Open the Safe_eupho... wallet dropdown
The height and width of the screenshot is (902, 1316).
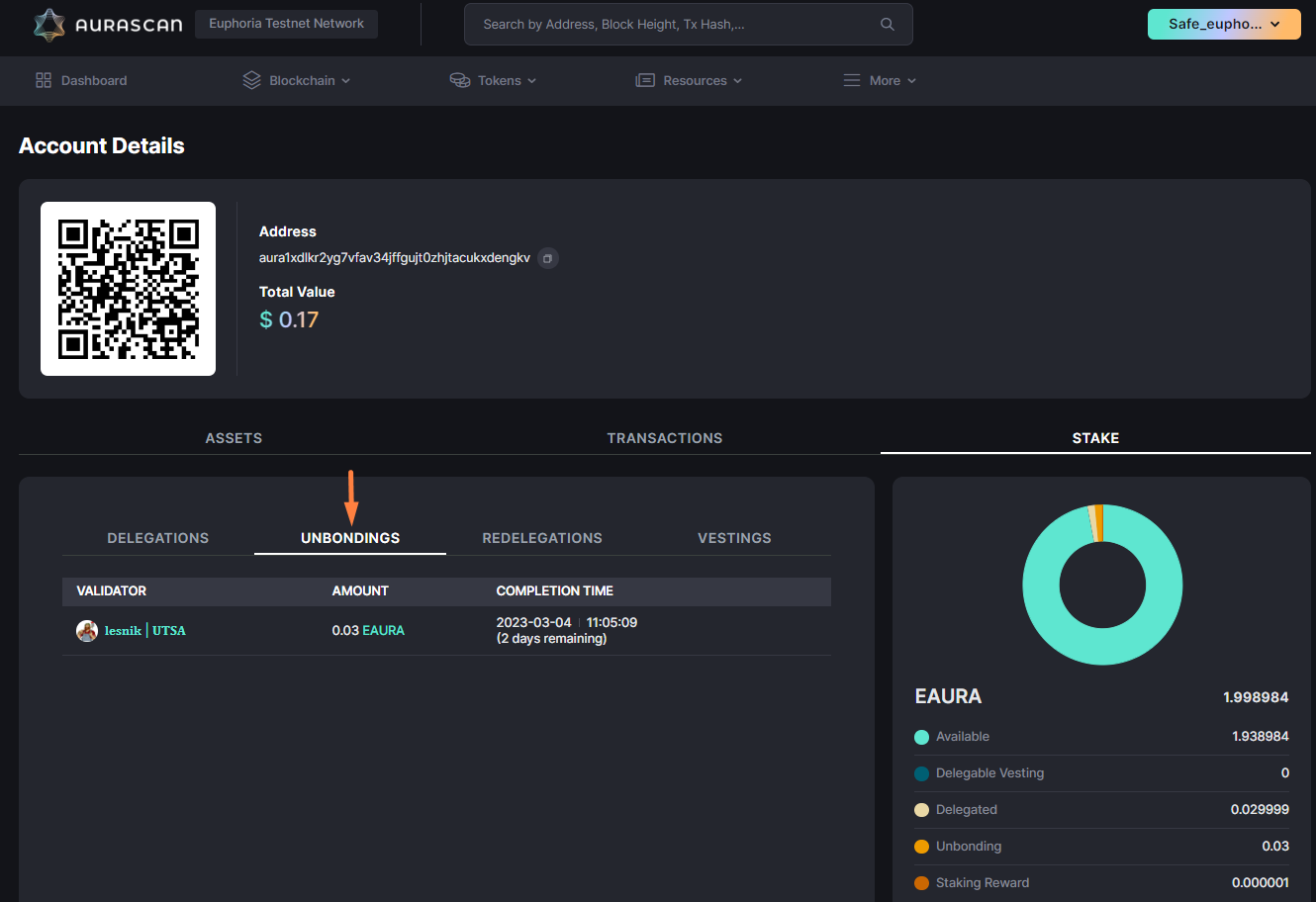click(1224, 25)
